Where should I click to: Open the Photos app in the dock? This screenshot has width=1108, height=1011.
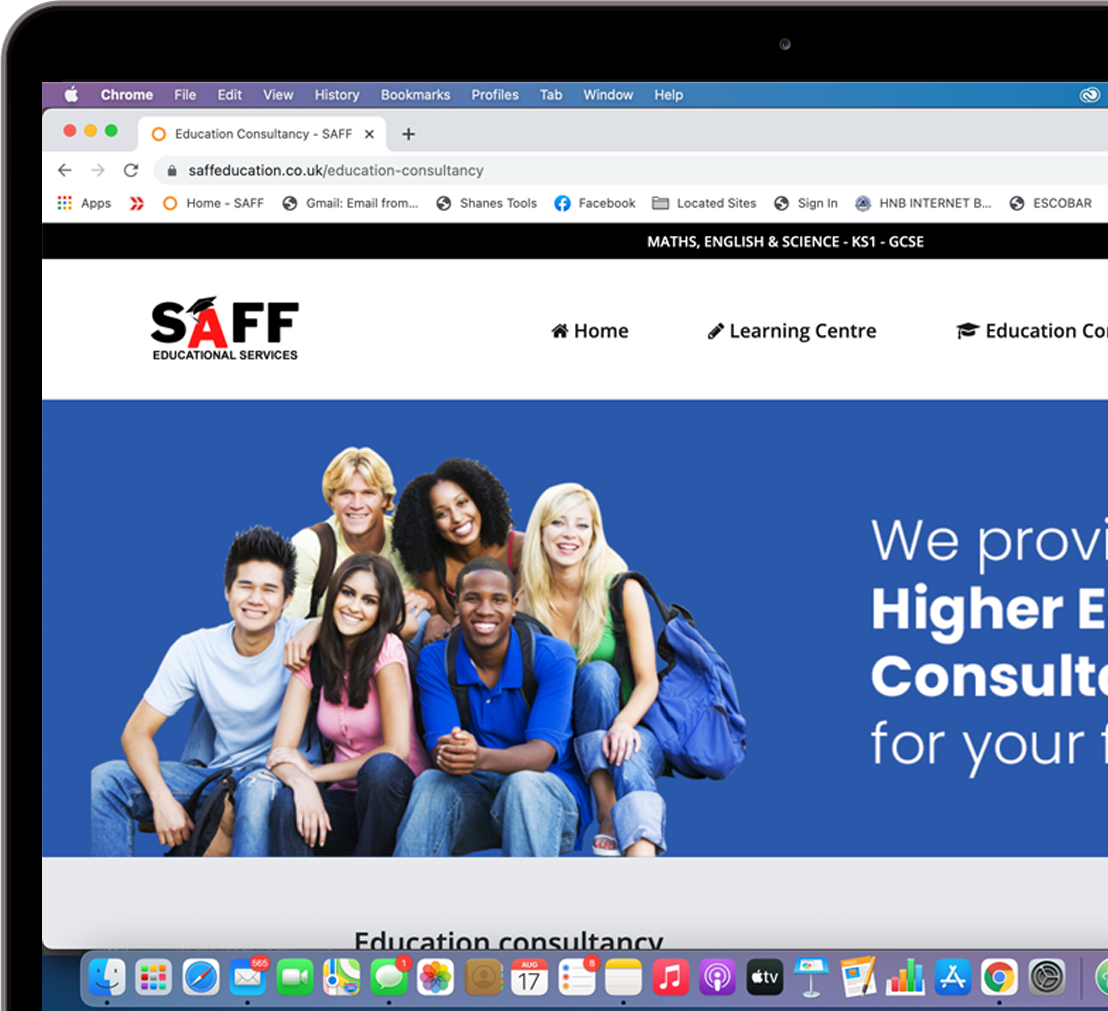pos(435,978)
